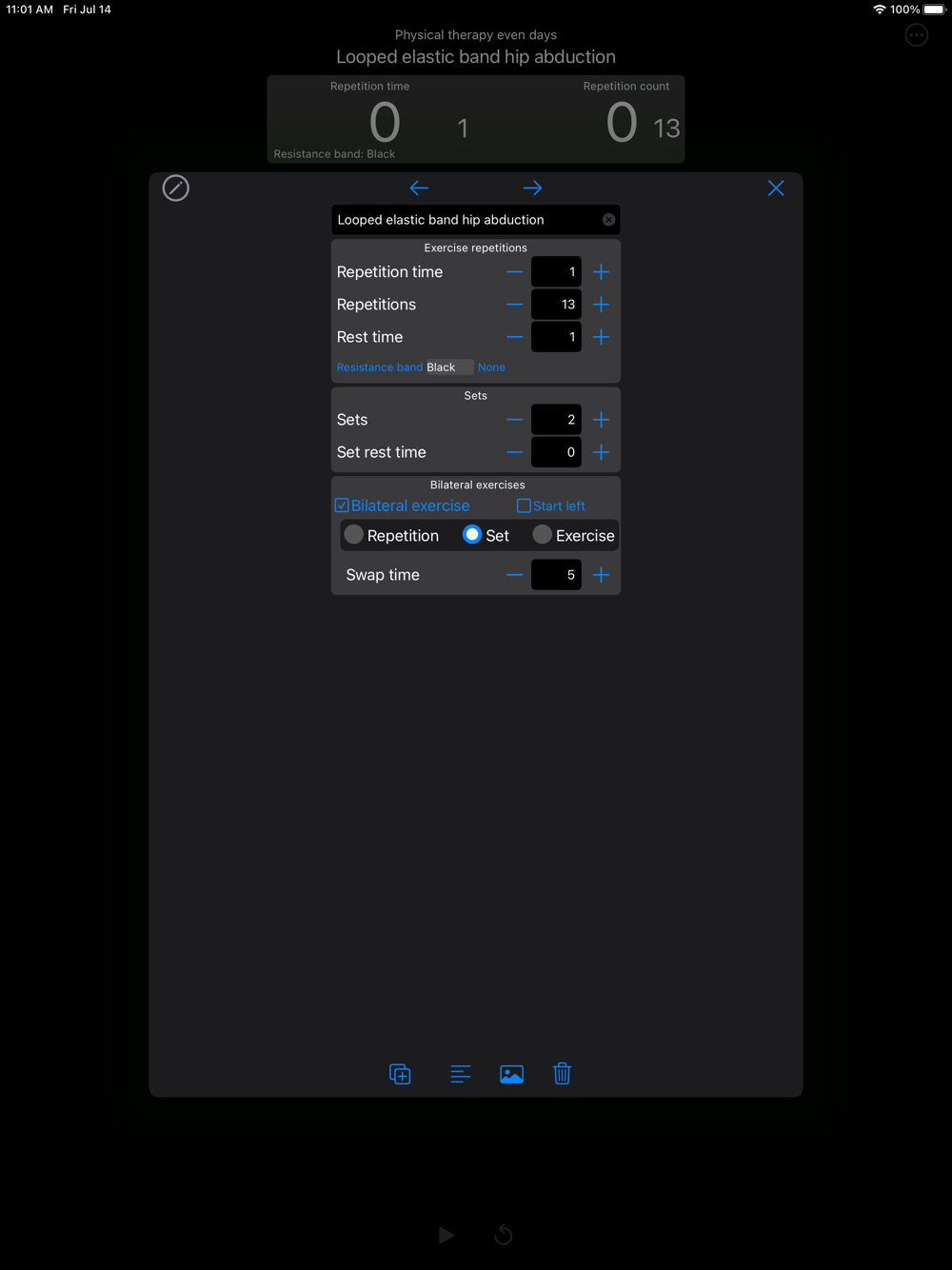Choose the Set radio option
952x1270 pixels.
tap(472, 535)
